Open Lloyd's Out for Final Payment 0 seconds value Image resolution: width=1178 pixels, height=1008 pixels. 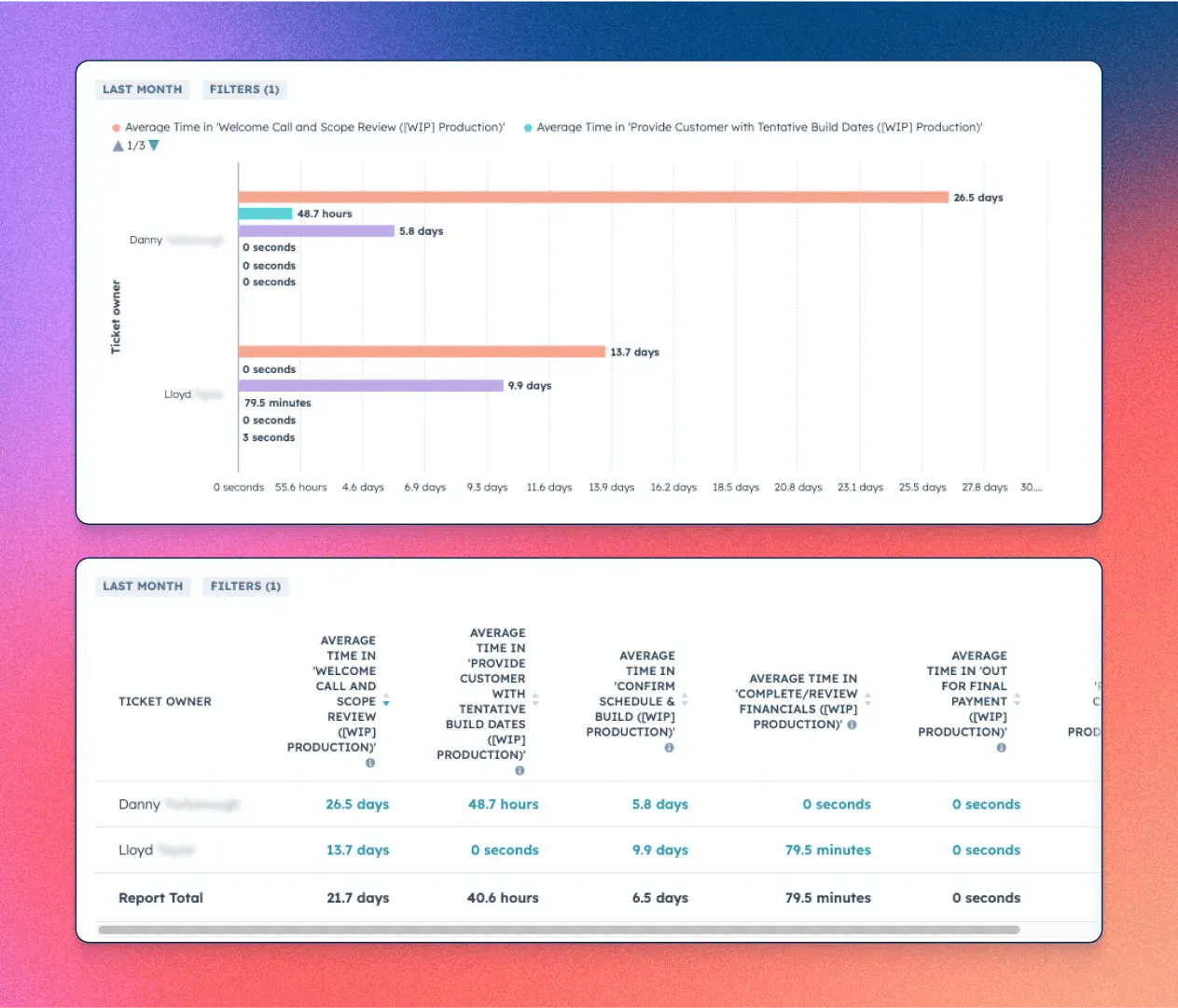click(986, 849)
